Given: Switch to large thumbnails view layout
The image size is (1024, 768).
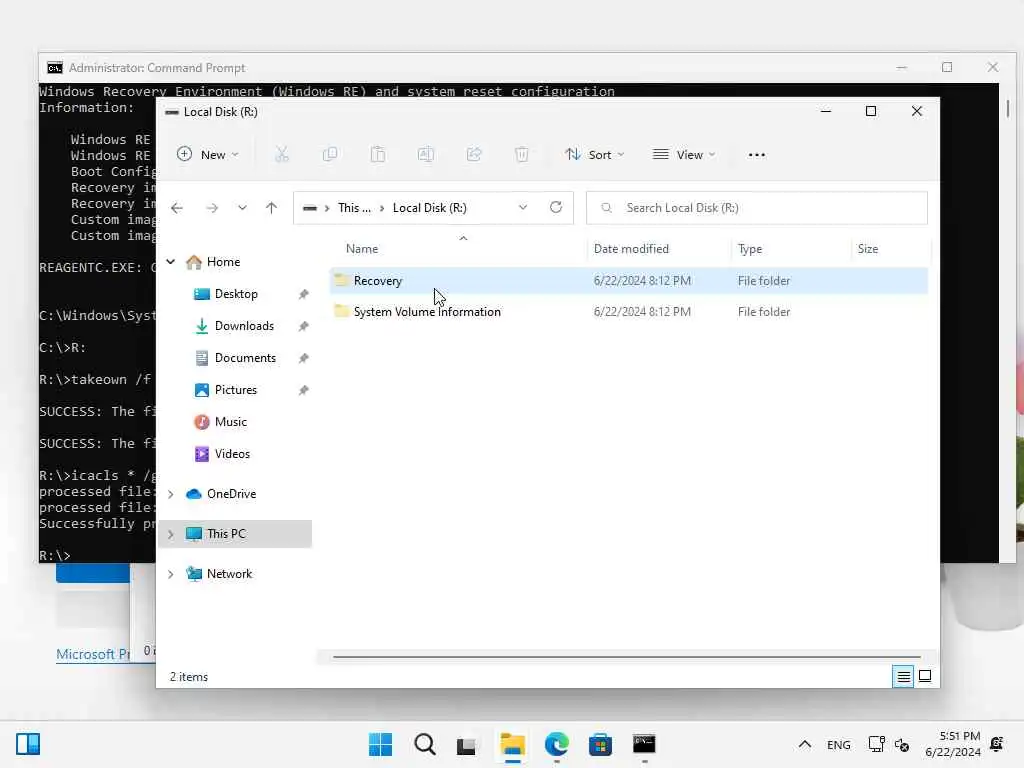Looking at the screenshot, I should 925,676.
